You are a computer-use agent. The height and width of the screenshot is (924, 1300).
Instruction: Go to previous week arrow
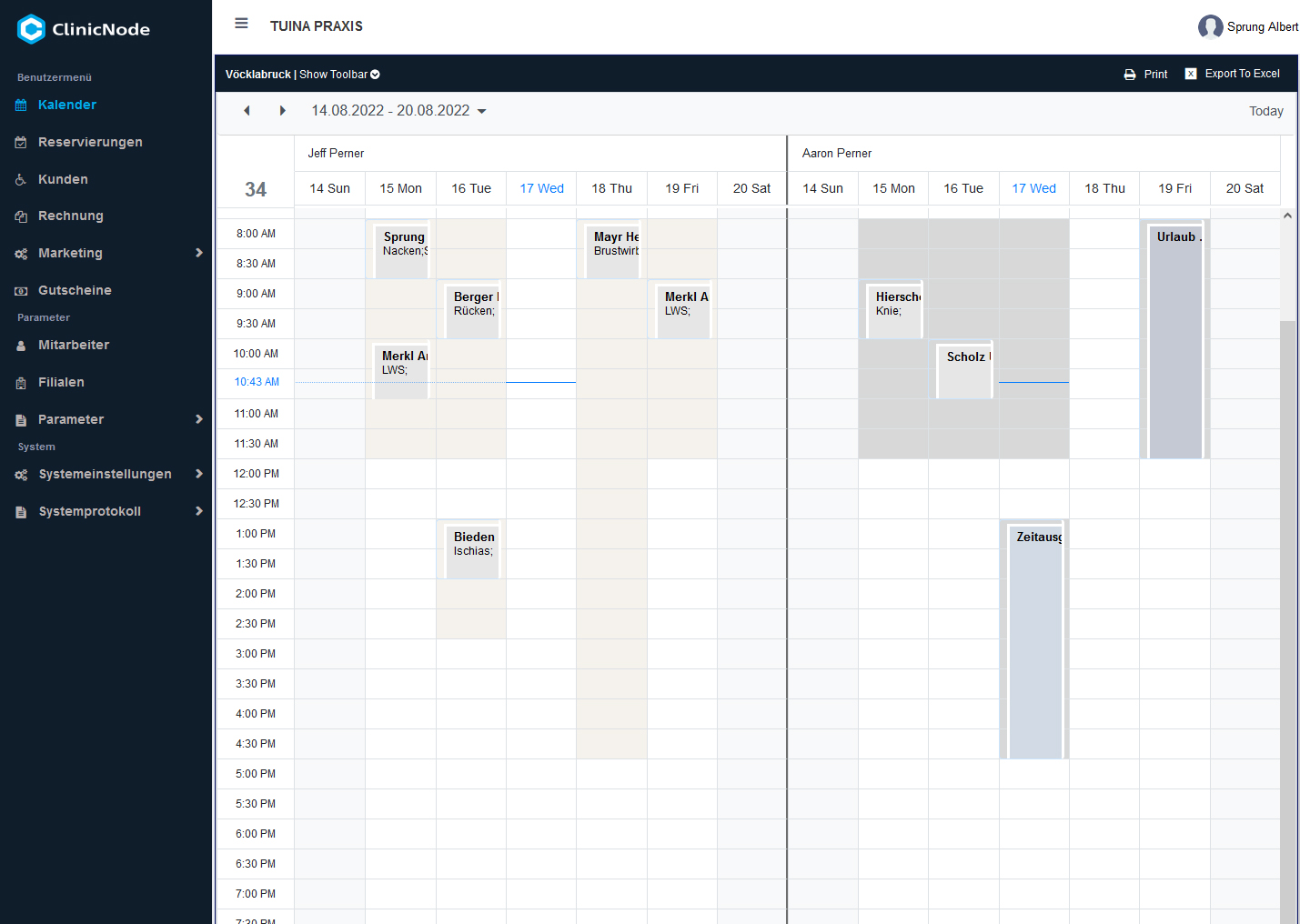247,111
